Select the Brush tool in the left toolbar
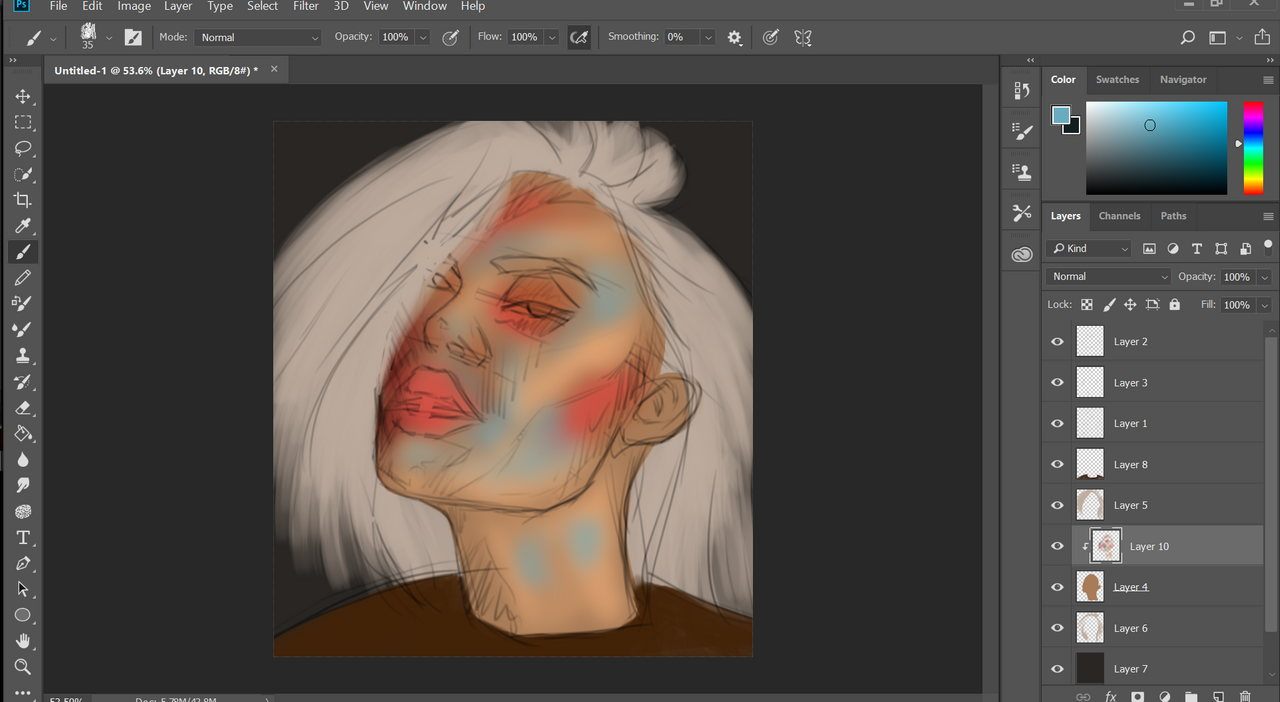This screenshot has width=1280, height=702. pyautogui.click(x=22, y=252)
